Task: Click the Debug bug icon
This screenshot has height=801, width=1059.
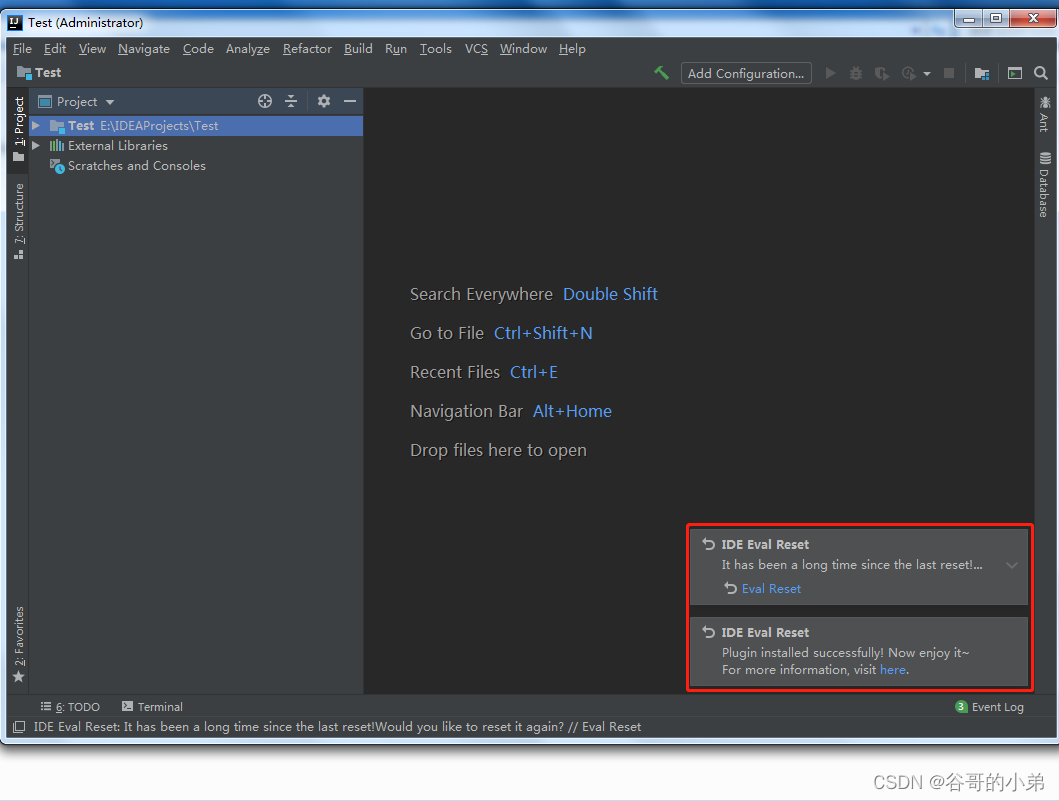Action: click(x=856, y=73)
